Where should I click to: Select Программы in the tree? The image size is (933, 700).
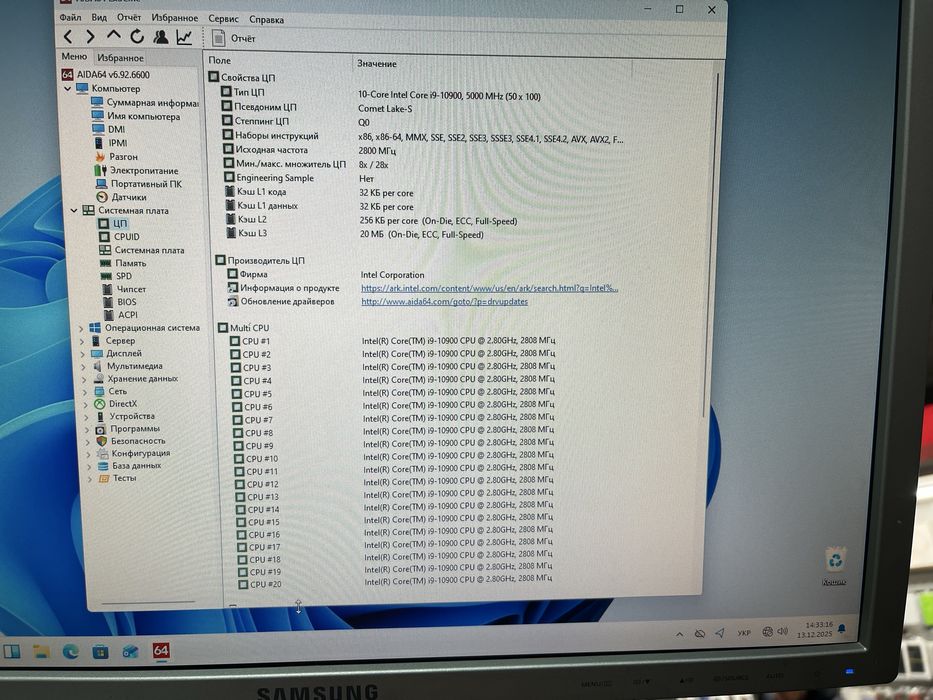[128, 429]
